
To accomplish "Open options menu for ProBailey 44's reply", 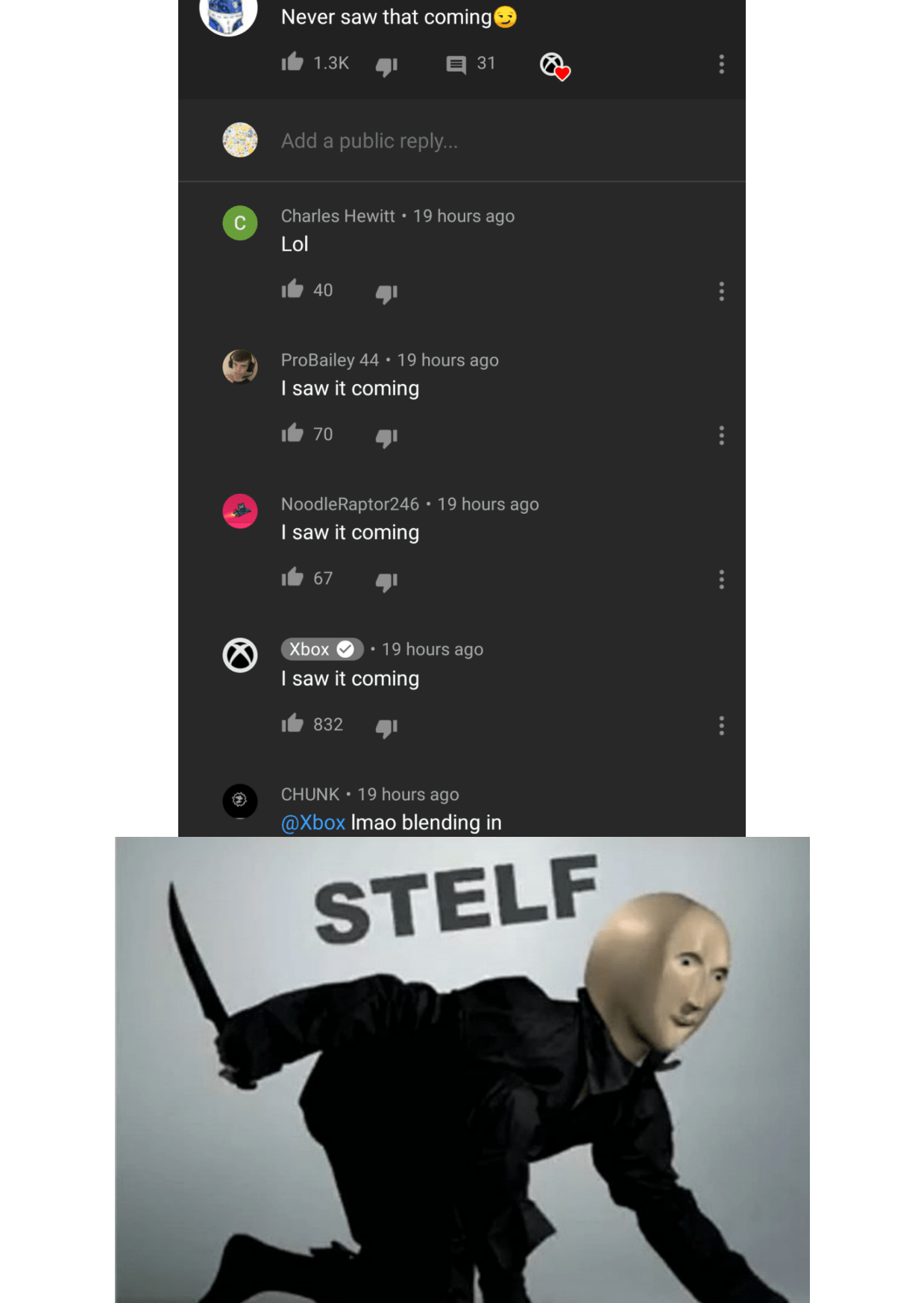I will [x=721, y=436].
